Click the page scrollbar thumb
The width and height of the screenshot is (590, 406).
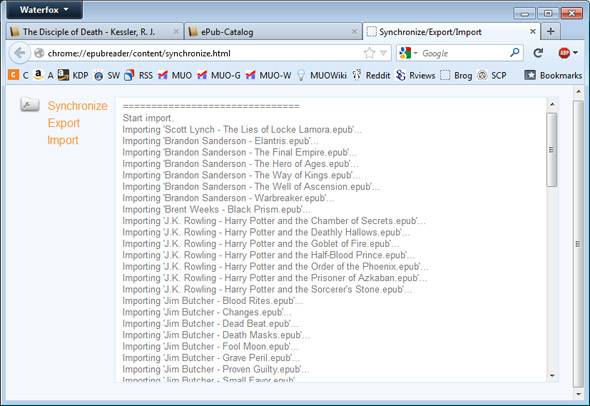[x=578, y=244]
